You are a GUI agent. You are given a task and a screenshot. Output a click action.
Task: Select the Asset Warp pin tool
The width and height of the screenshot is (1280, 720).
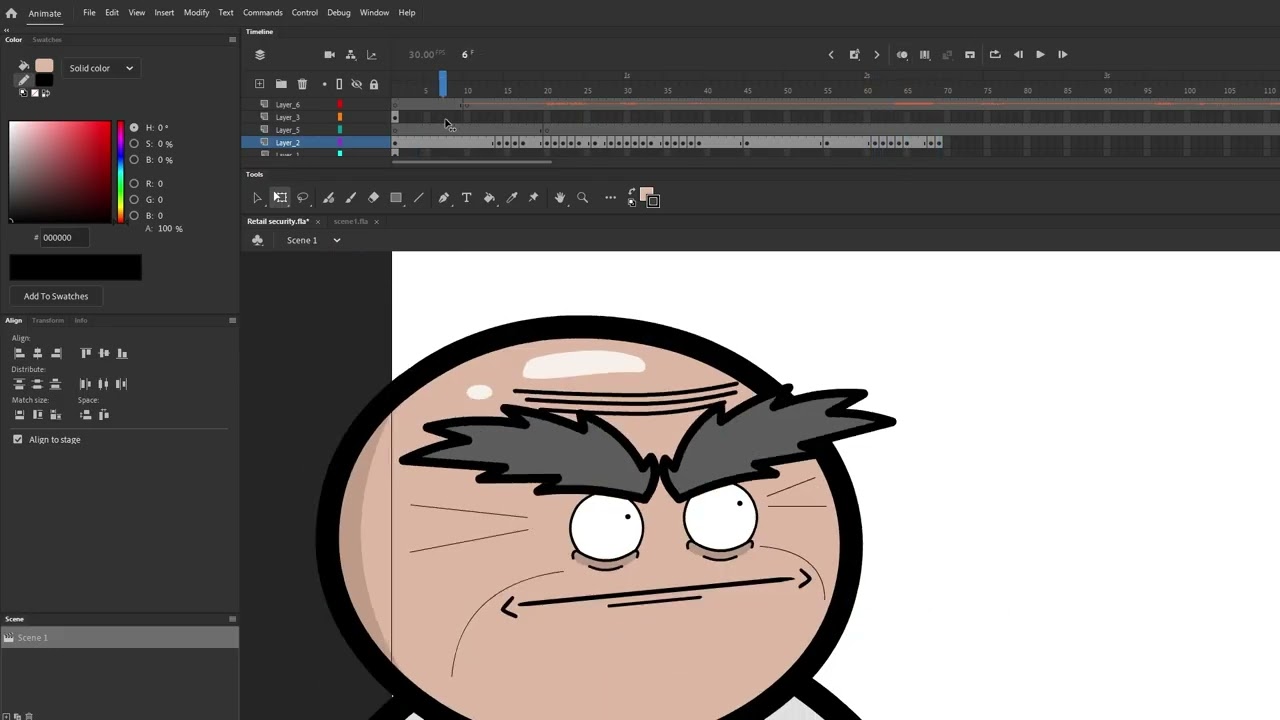pos(533,198)
